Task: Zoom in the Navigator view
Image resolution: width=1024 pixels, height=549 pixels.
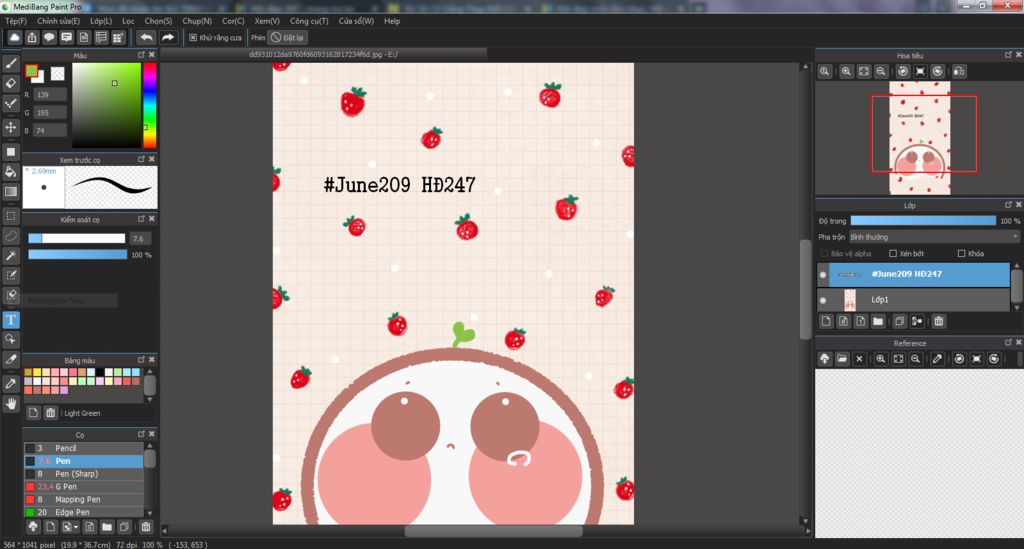Action: point(846,71)
